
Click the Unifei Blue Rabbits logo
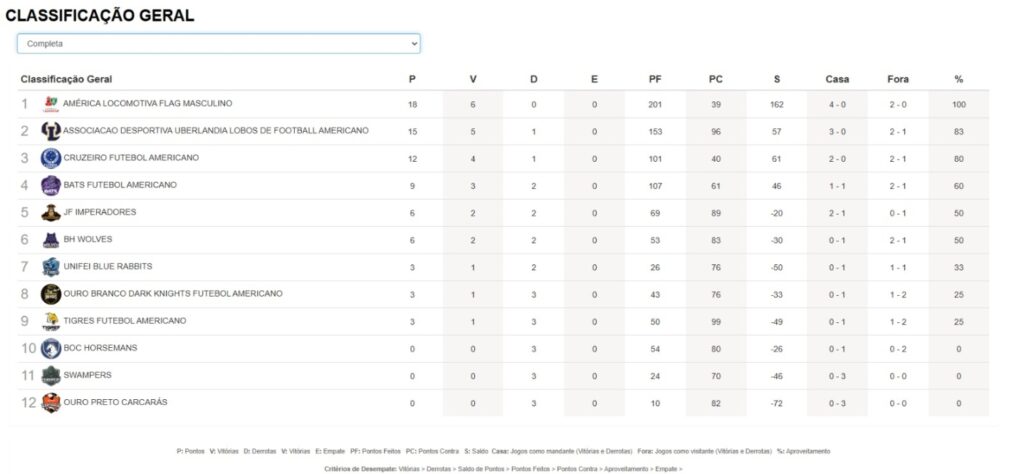click(x=50, y=267)
